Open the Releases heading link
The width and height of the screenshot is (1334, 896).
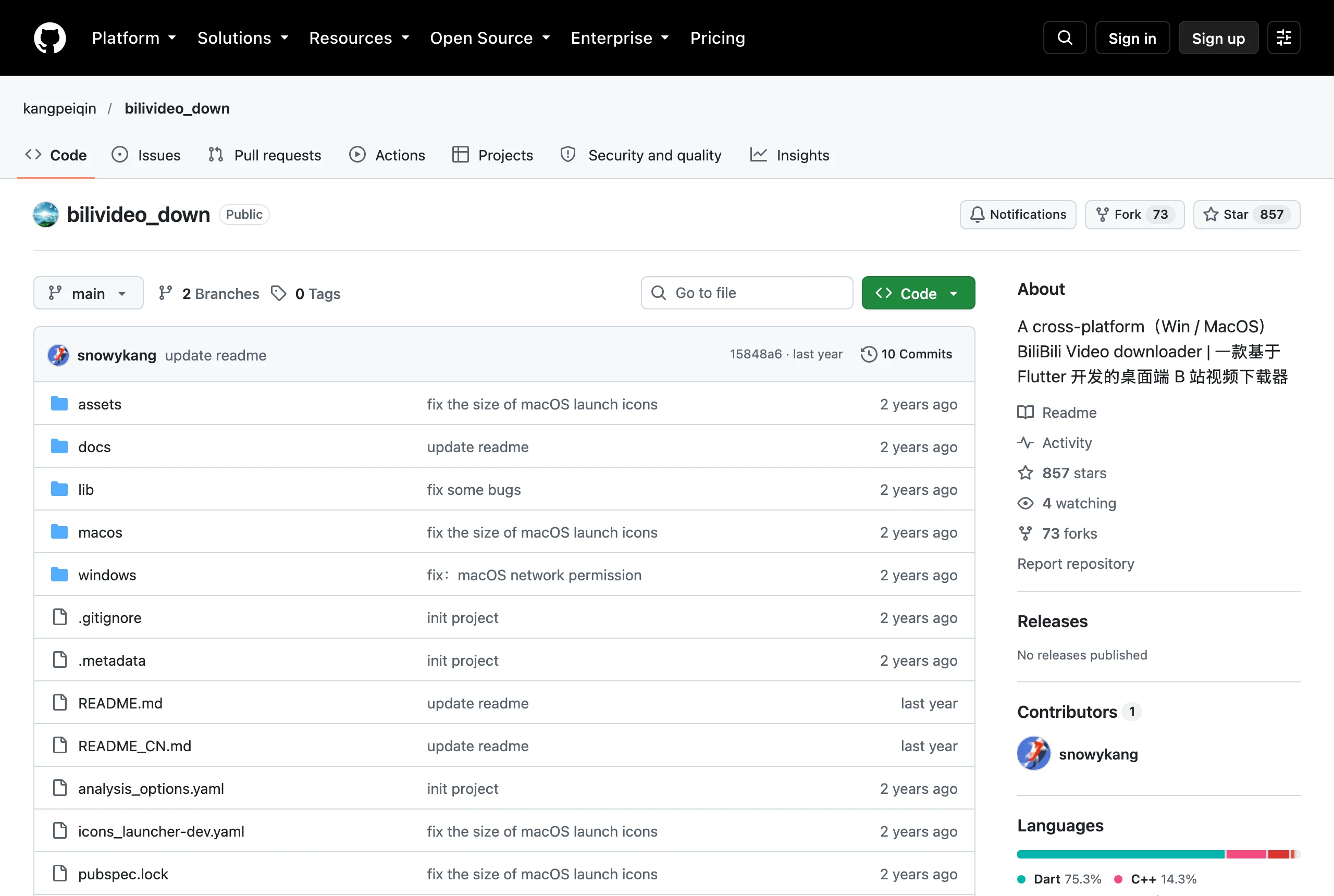tap(1052, 621)
